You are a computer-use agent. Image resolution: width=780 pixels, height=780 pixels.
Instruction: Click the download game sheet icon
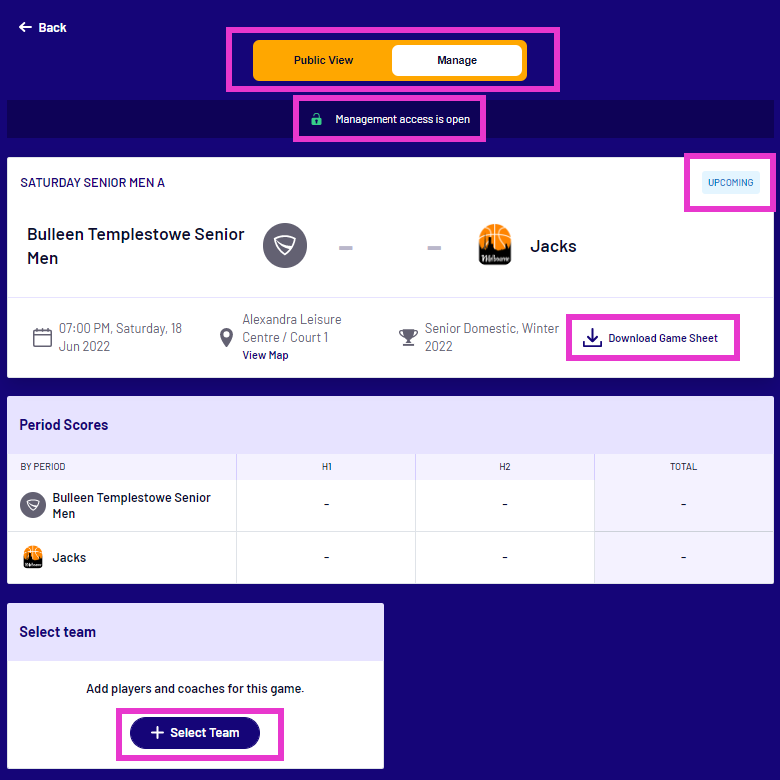[592, 338]
